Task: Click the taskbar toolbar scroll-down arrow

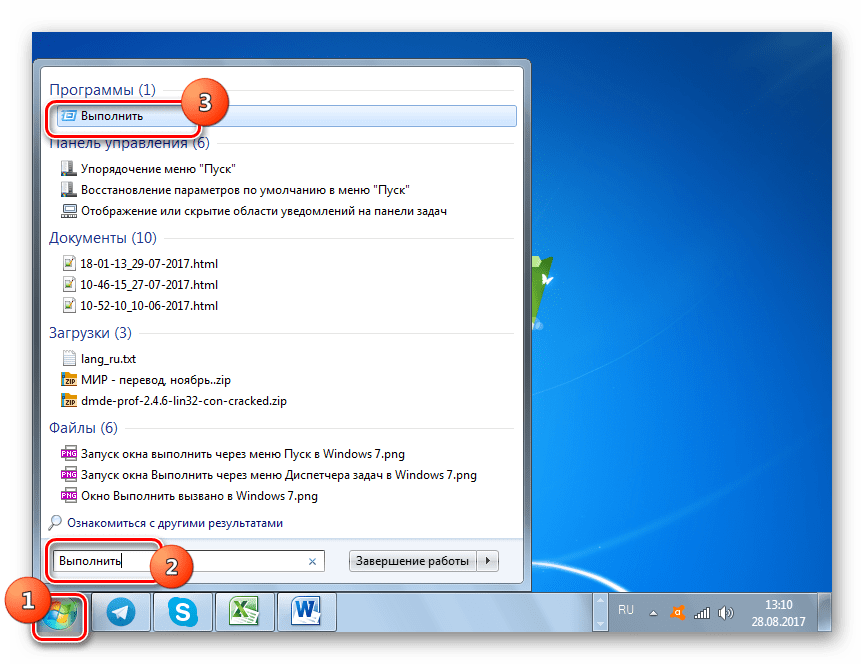Action: (x=601, y=623)
